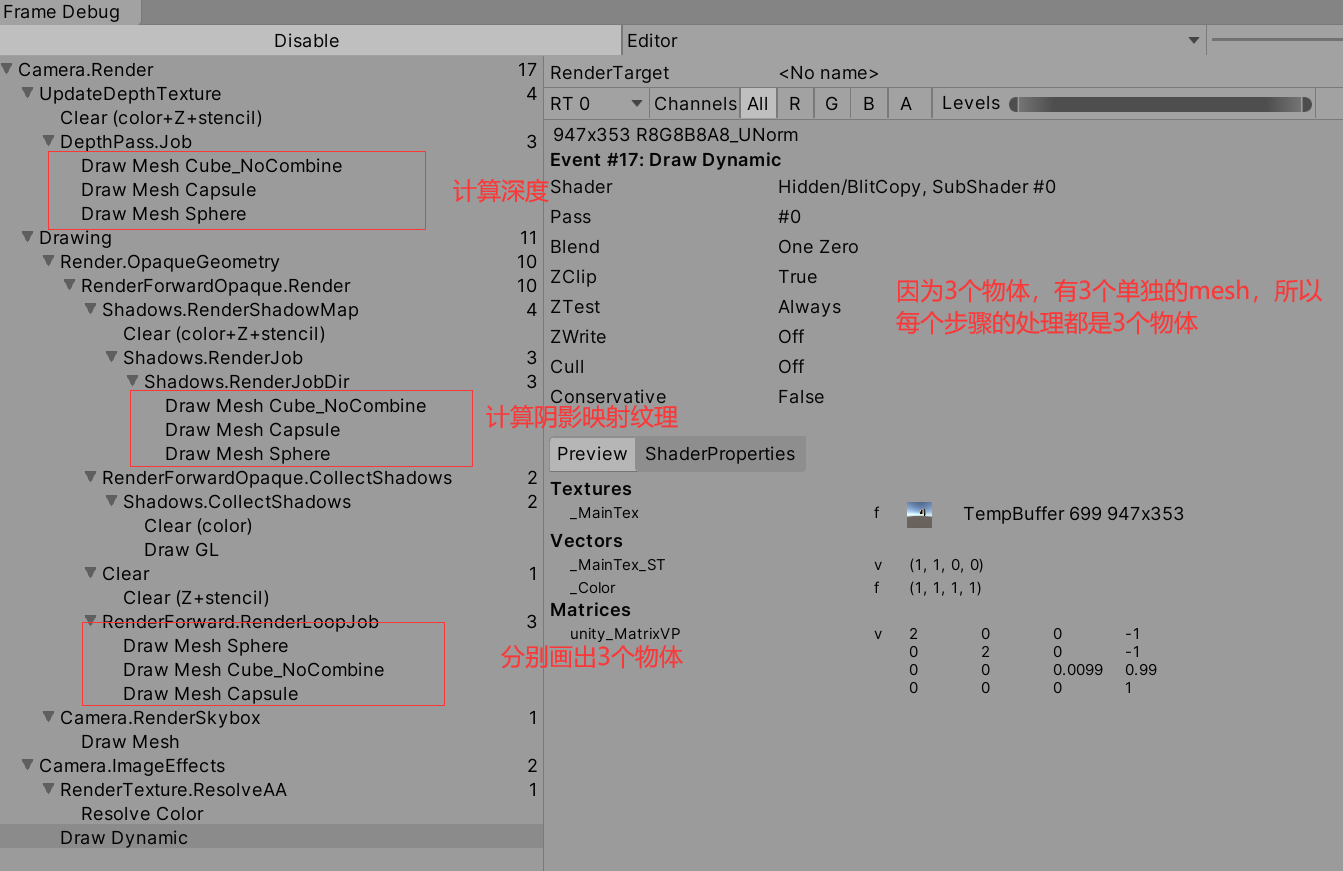
Task: Collapse the UpdateDepthTexture node
Action: click(29, 94)
